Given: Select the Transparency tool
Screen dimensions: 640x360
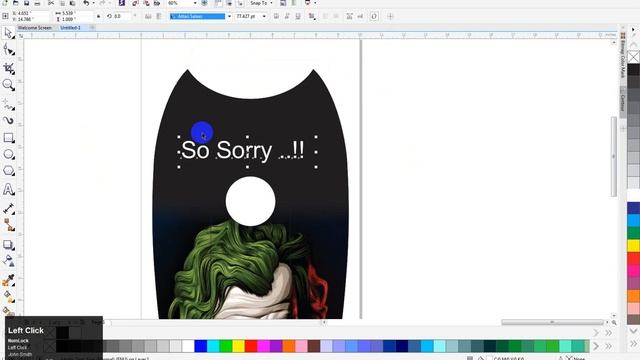Looking at the screenshot, I should click(x=8, y=260).
